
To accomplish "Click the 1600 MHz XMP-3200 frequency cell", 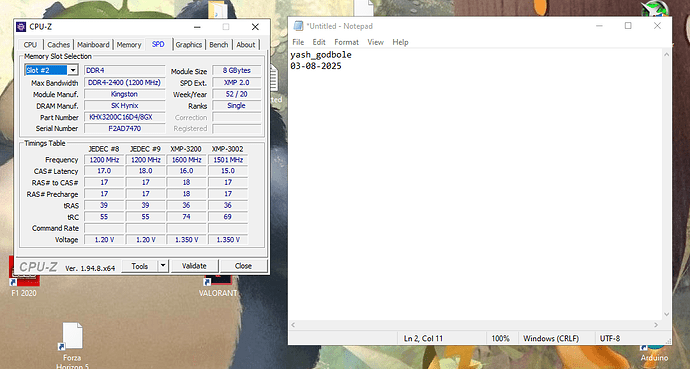I will [x=187, y=160].
